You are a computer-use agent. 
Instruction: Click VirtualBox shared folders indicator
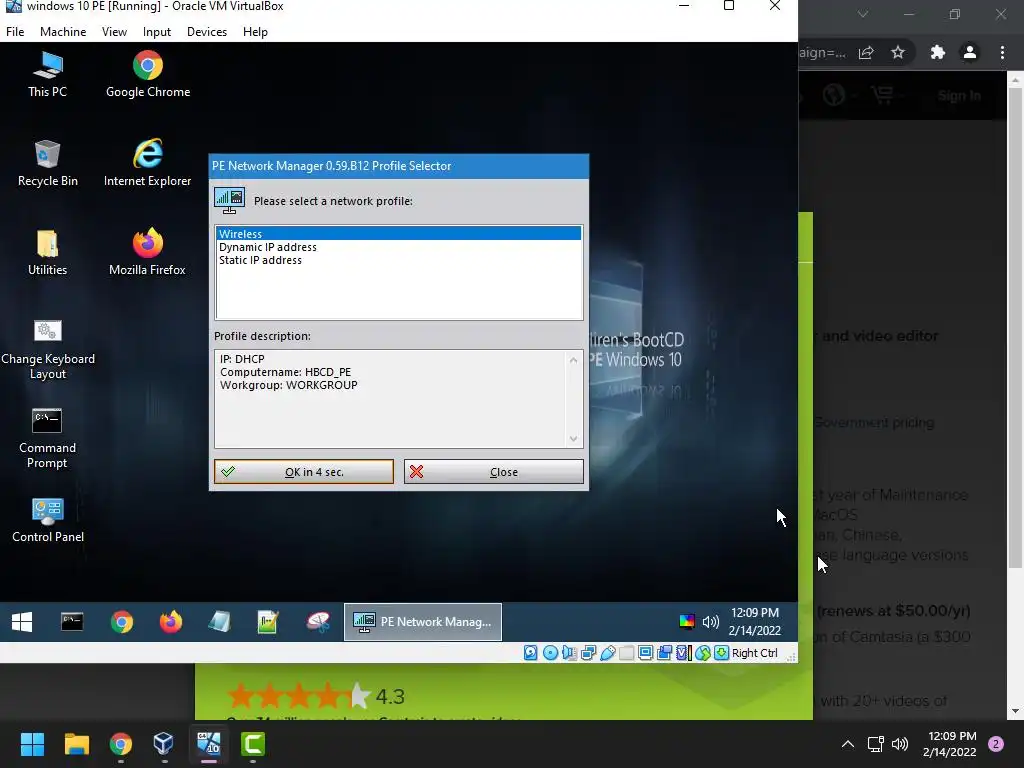[x=626, y=653]
